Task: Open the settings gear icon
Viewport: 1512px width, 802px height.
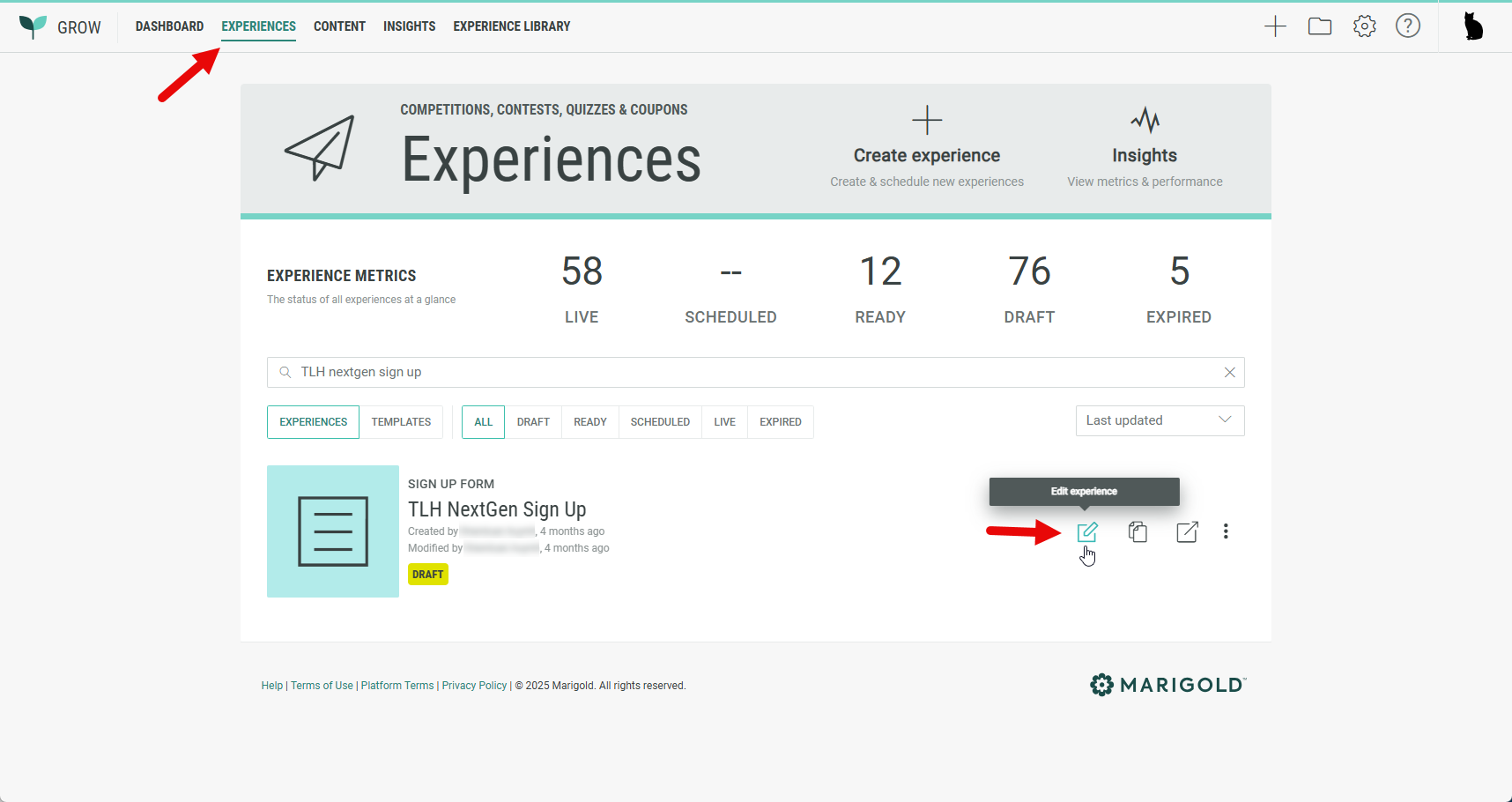Action: pyautogui.click(x=1364, y=26)
